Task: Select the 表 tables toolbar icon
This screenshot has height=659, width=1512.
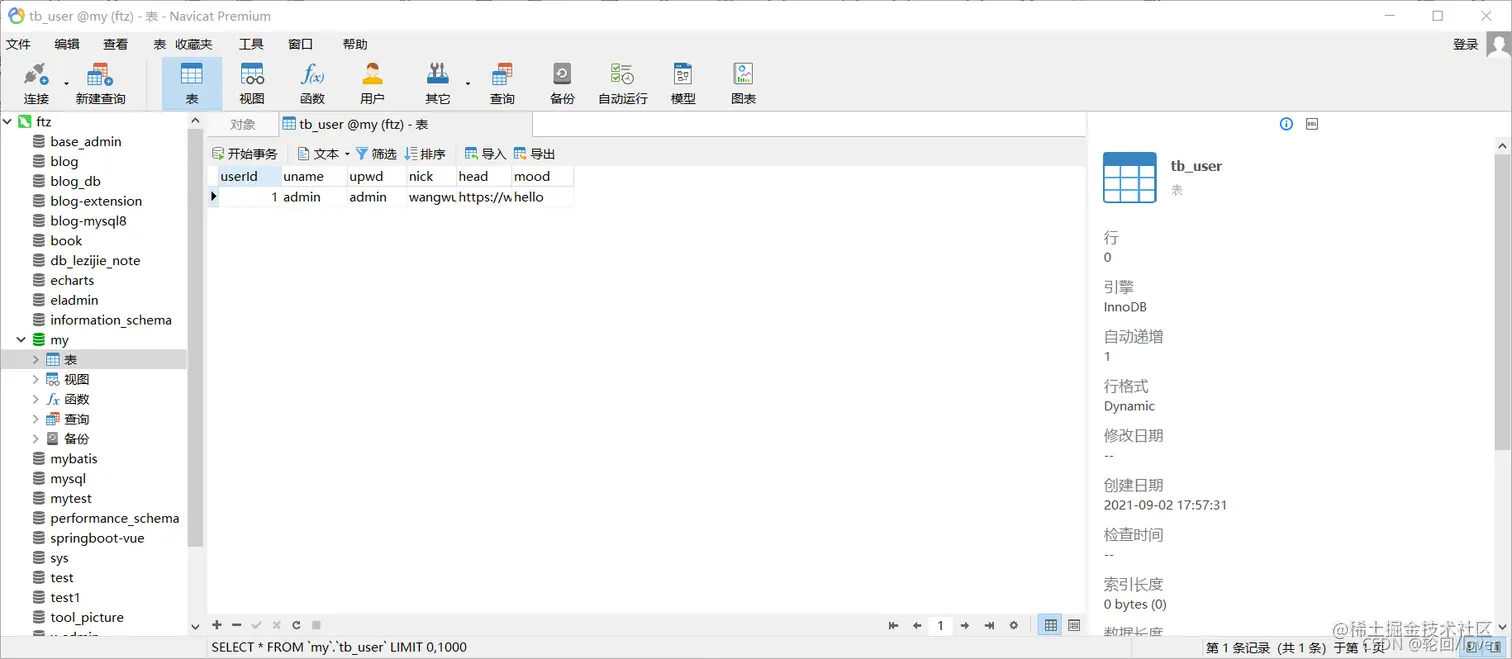Action: click(x=191, y=83)
